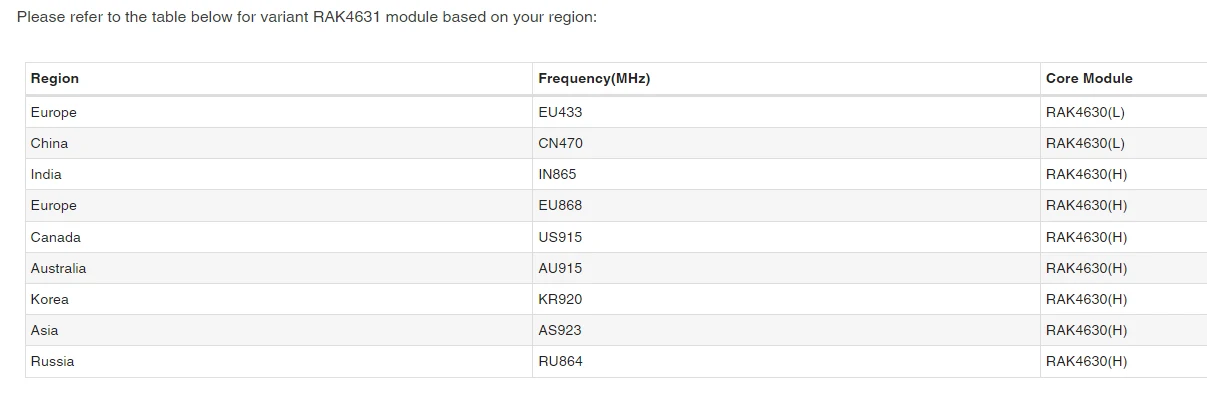Click the RU864 frequency cell
Image resolution: width=1207 pixels, height=403 pixels.
pyautogui.click(x=560, y=361)
